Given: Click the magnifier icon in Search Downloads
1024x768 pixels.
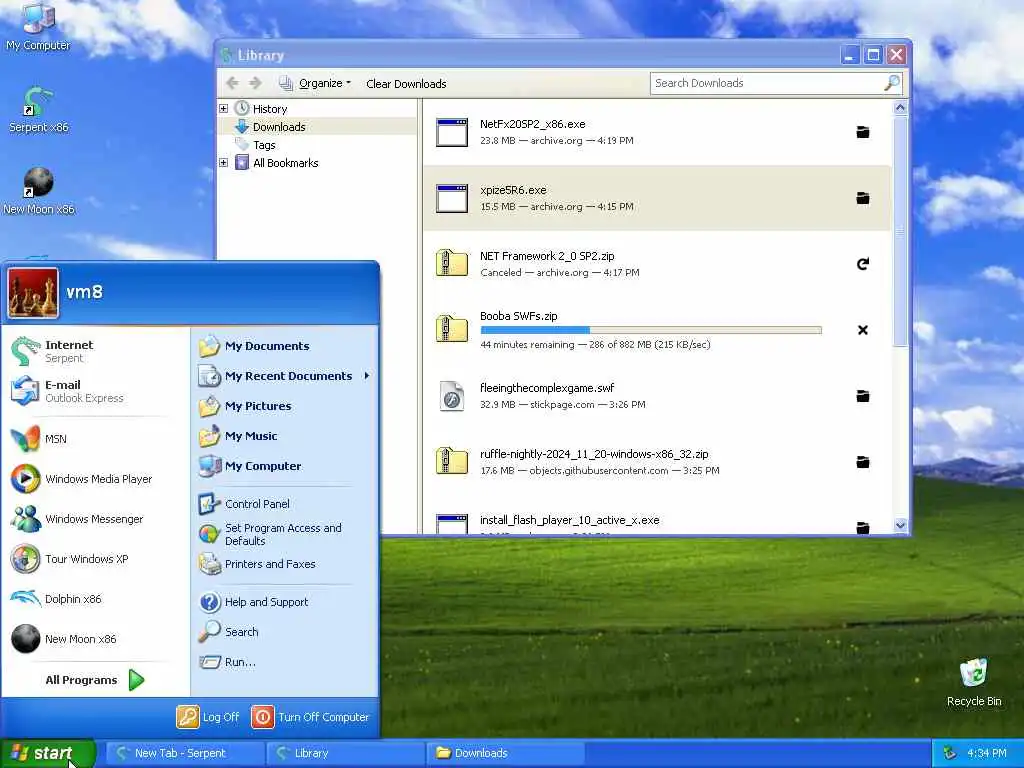Looking at the screenshot, I should point(891,83).
